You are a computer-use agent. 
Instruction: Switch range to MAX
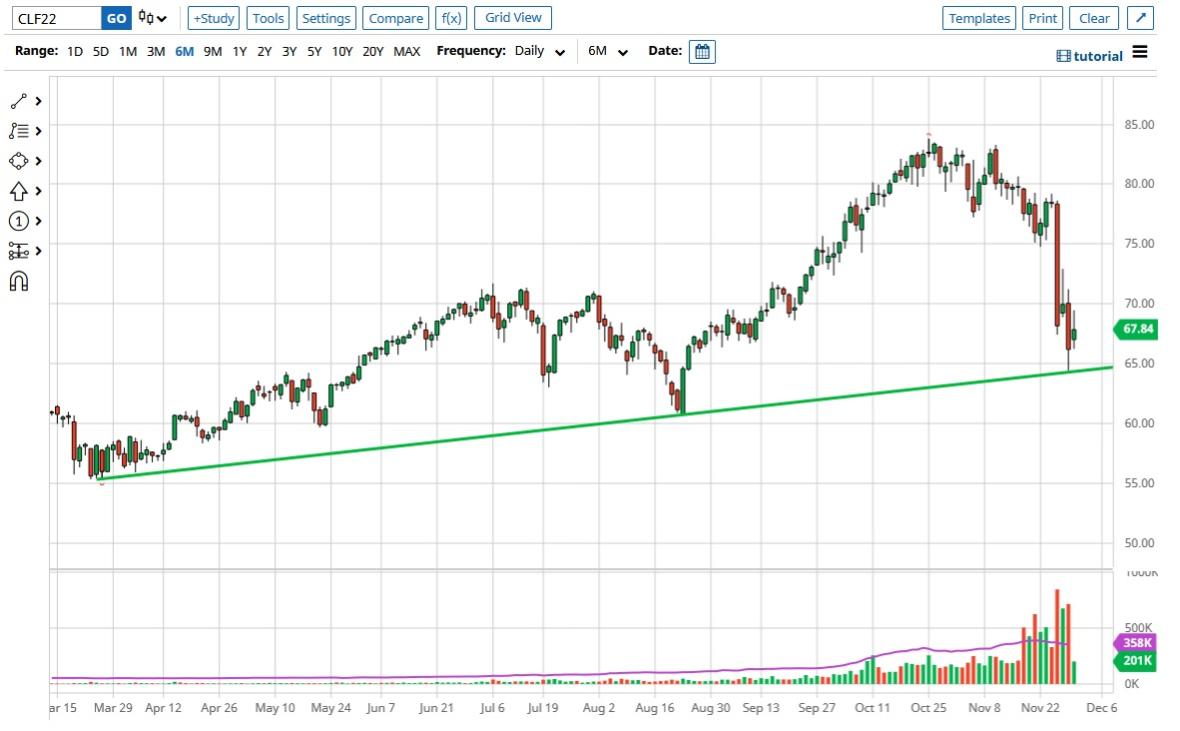coord(407,51)
